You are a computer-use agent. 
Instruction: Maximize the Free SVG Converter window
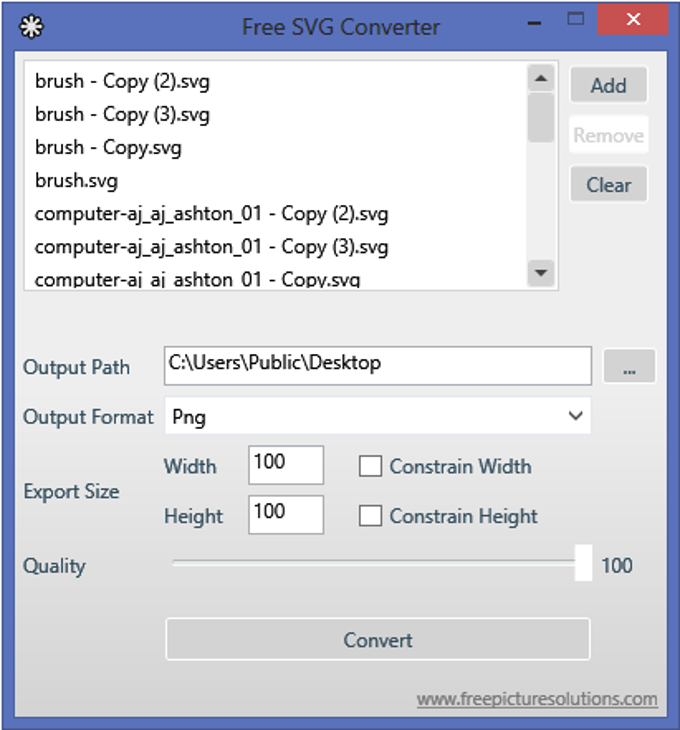[575, 19]
